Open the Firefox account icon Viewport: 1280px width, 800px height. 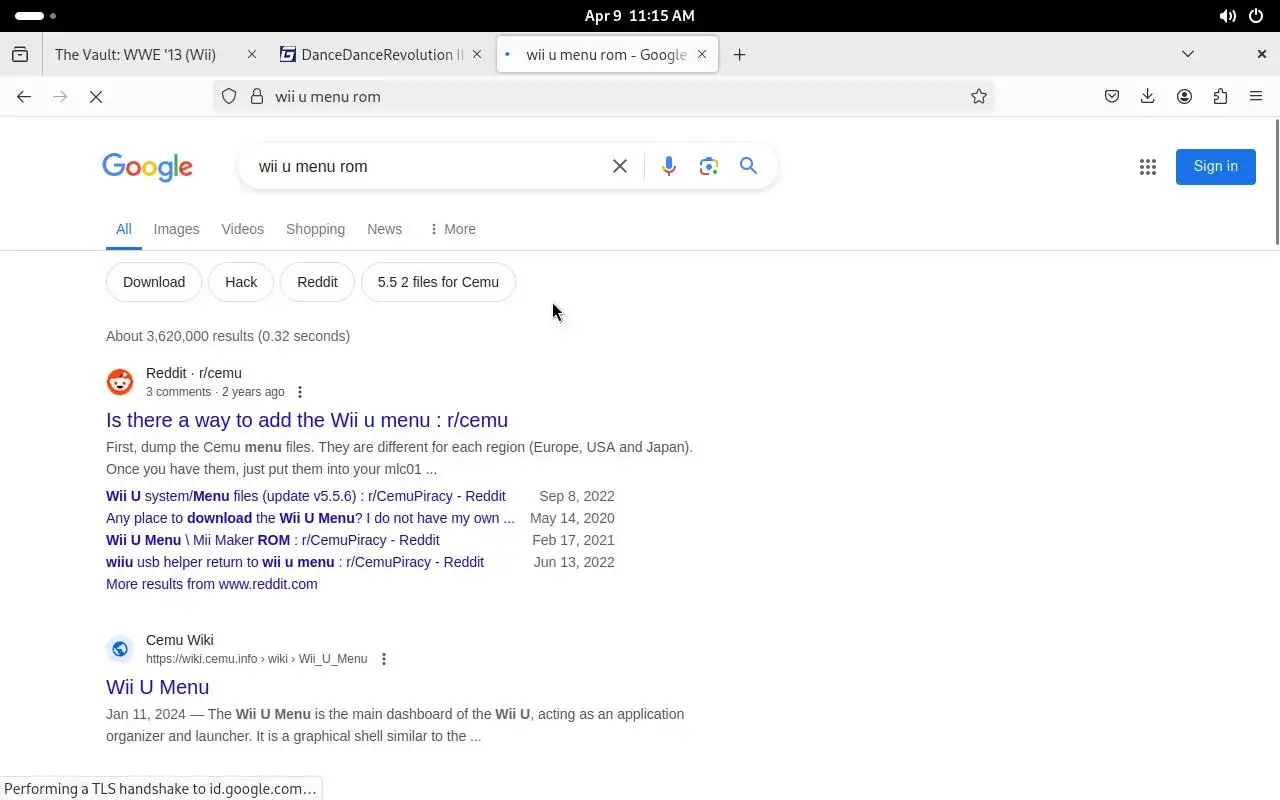click(x=1184, y=97)
